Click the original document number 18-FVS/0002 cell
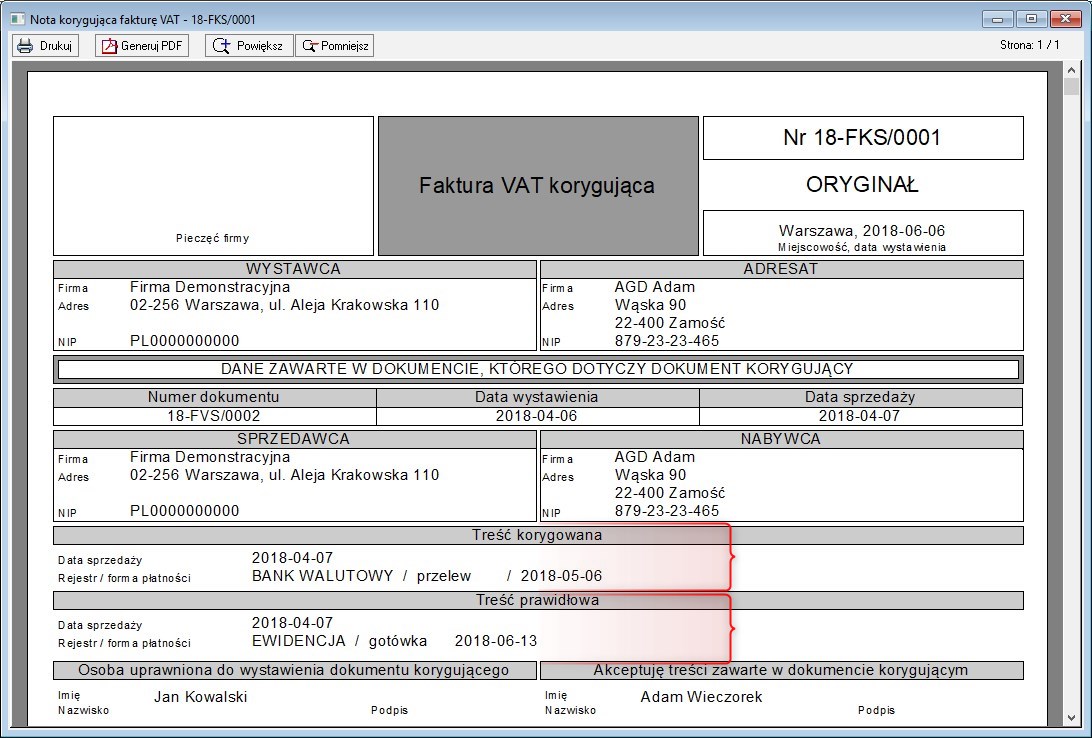The width and height of the screenshot is (1092, 738). click(x=214, y=416)
